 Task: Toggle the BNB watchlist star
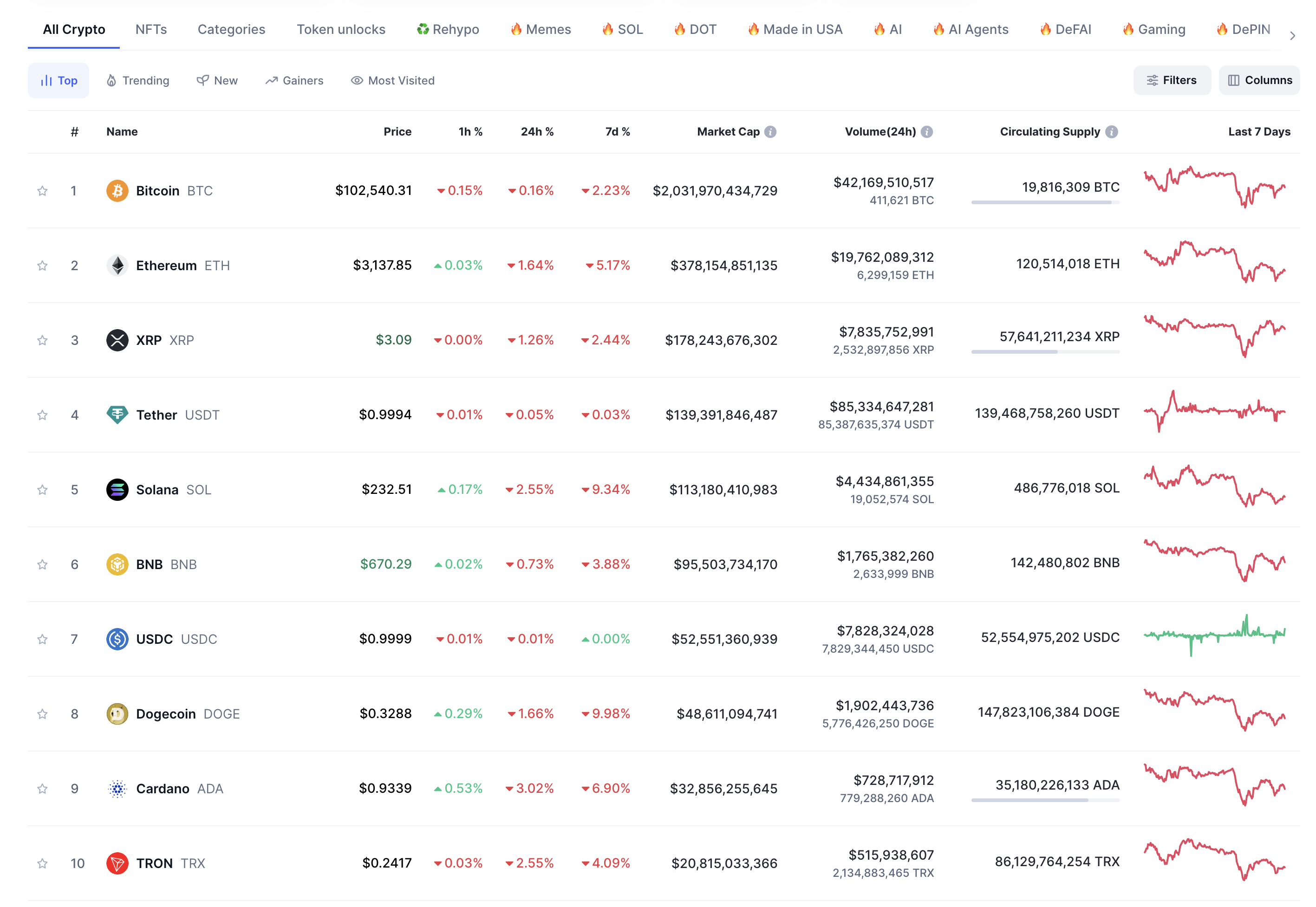[42, 564]
